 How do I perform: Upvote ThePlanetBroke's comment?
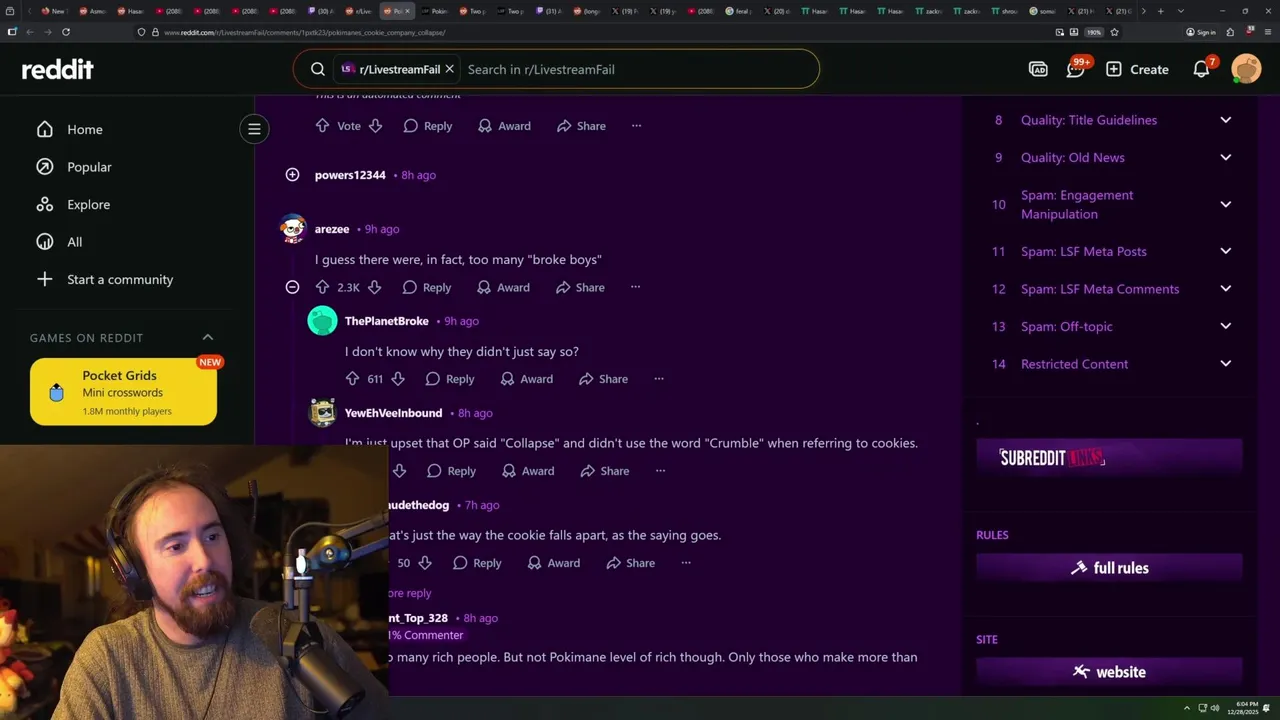click(x=352, y=379)
